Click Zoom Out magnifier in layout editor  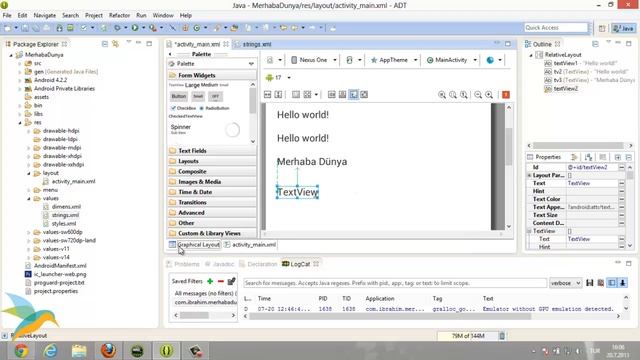tap(478, 95)
